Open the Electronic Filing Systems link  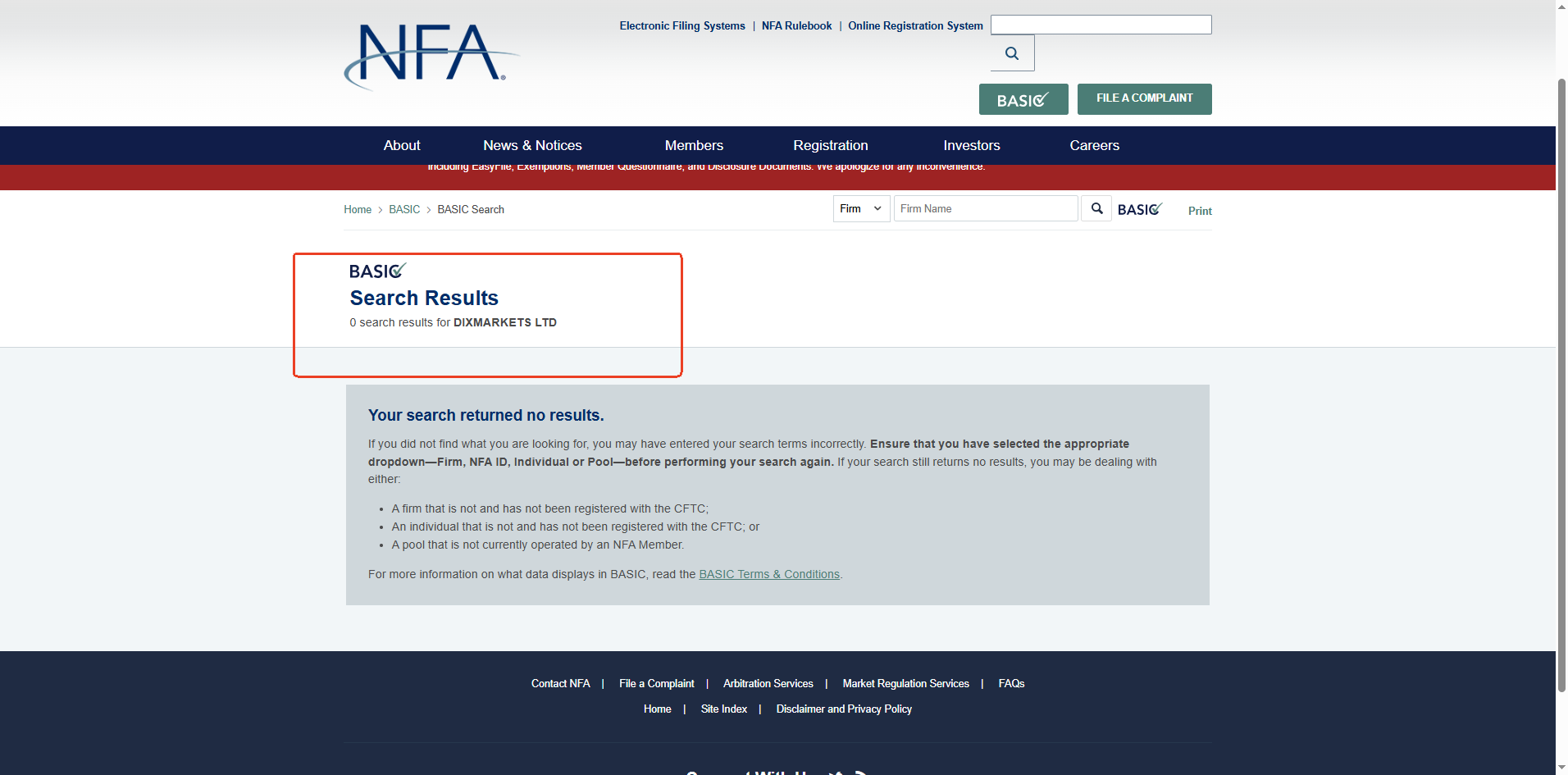[682, 25]
